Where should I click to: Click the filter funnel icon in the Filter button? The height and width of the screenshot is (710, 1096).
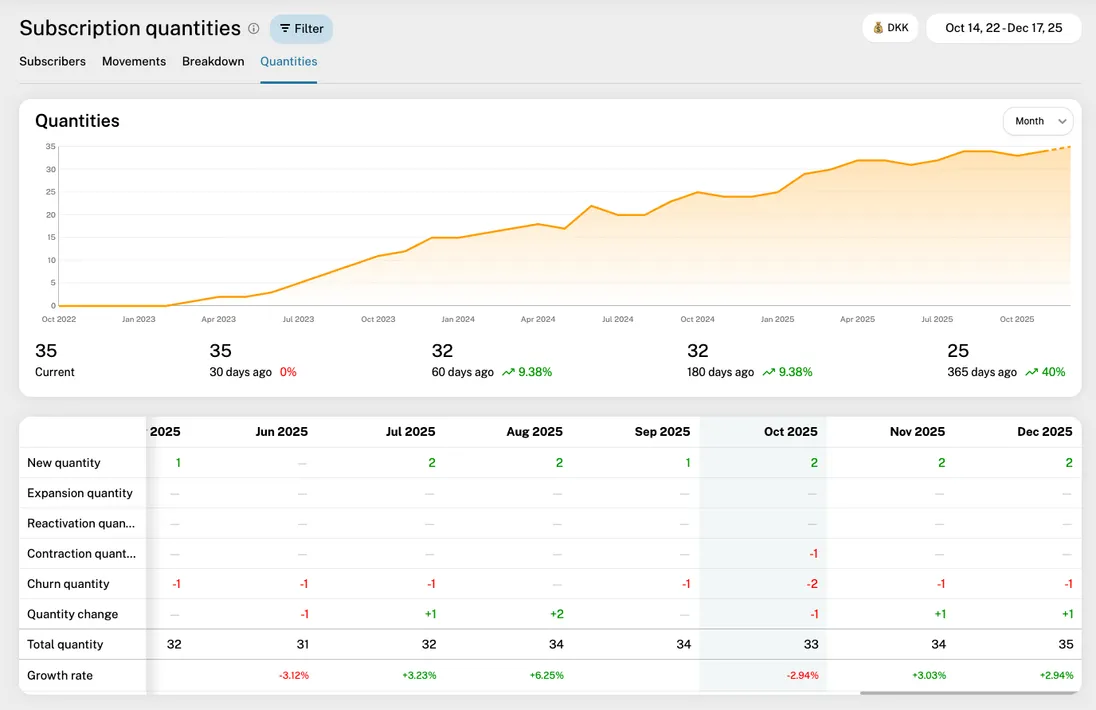[285, 29]
